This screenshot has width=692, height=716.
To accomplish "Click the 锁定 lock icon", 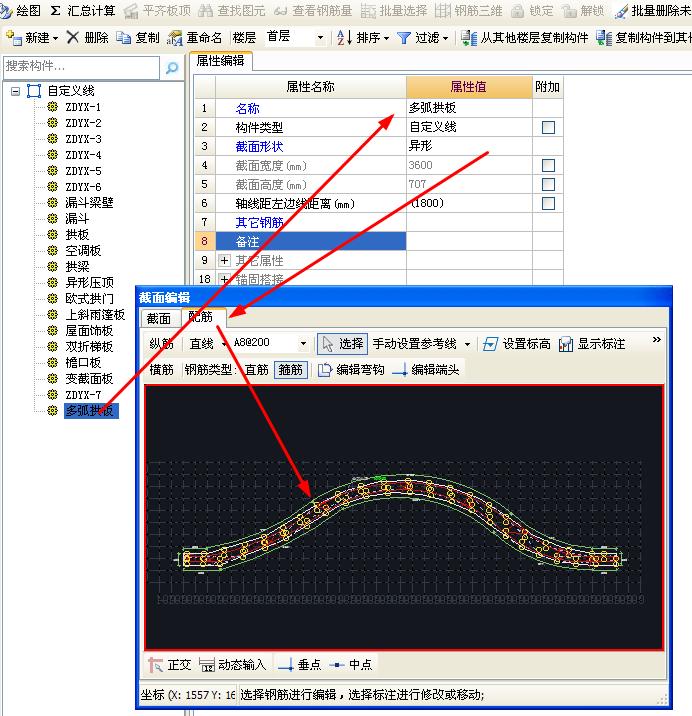I will click(x=518, y=11).
